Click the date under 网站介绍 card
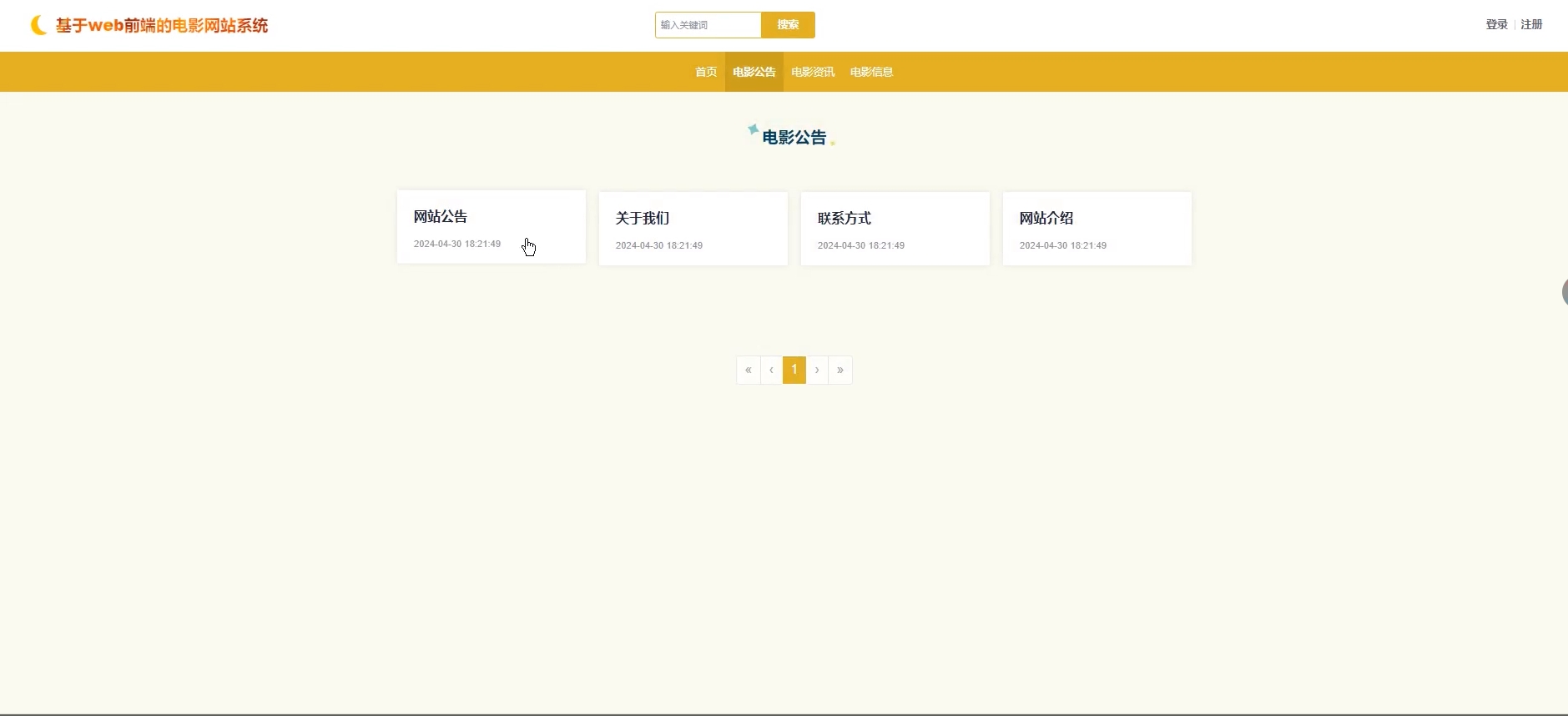This screenshot has width=1568, height=716. pyautogui.click(x=1063, y=245)
